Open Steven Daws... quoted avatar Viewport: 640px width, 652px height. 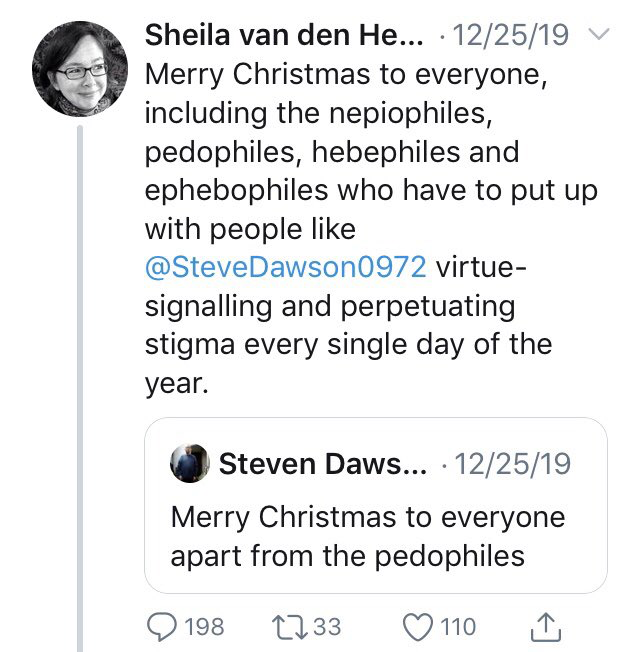coord(190,463)
